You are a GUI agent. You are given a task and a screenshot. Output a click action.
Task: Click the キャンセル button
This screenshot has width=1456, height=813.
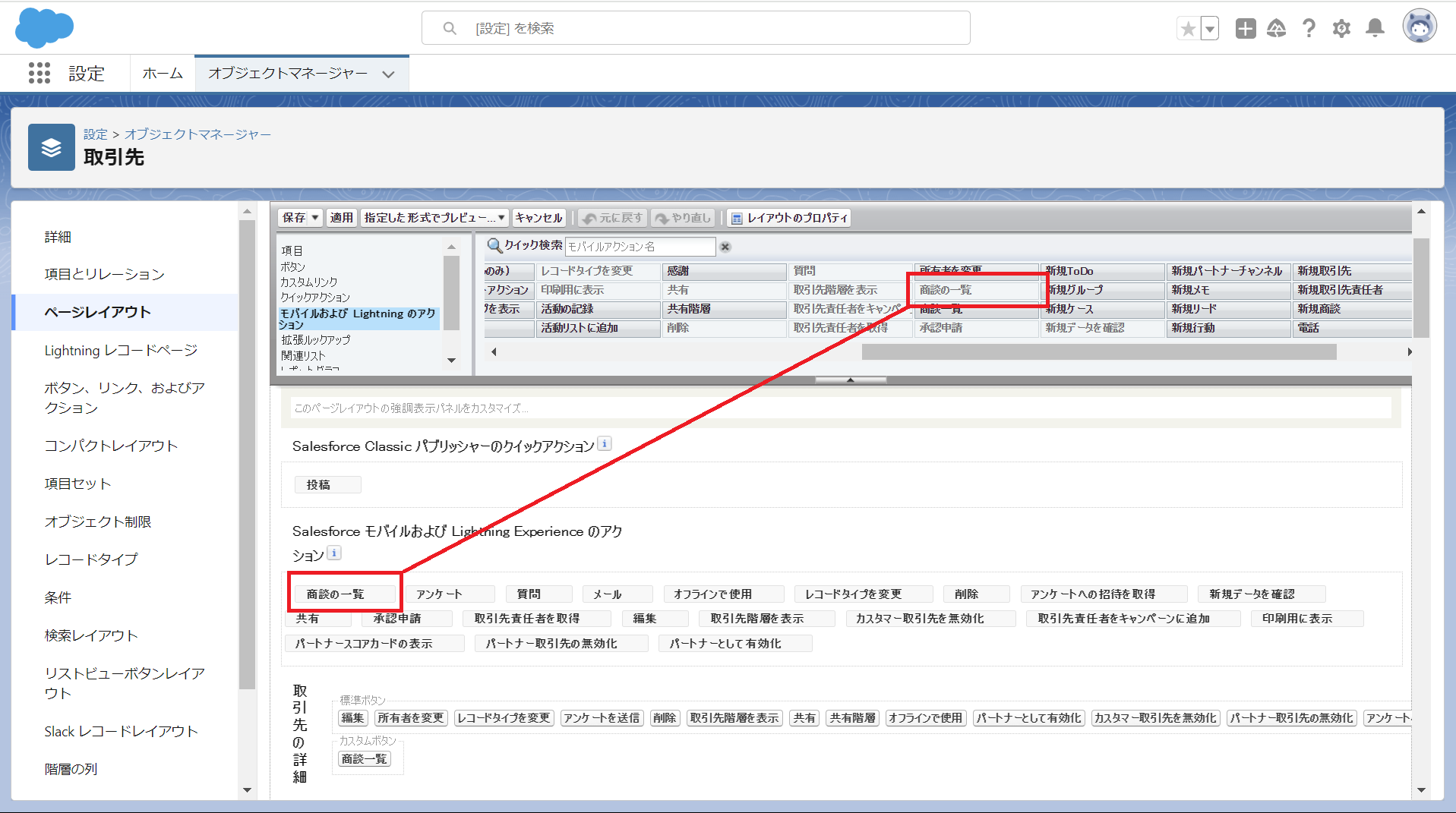coord(538,218)
